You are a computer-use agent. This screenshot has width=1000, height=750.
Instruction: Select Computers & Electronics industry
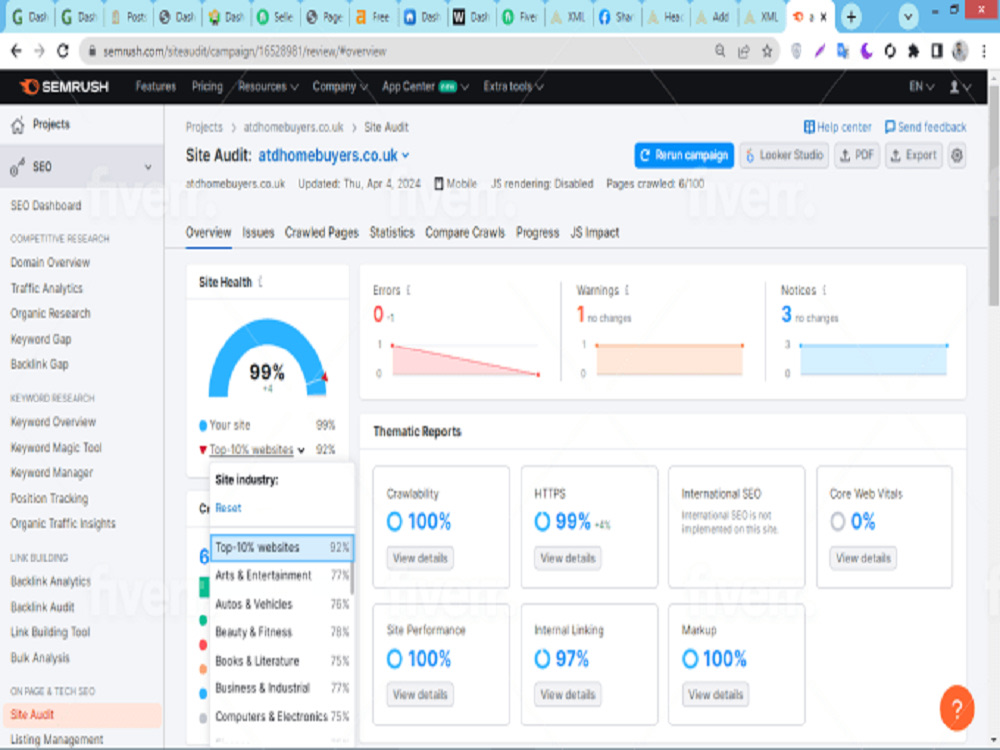coord(281,717)
